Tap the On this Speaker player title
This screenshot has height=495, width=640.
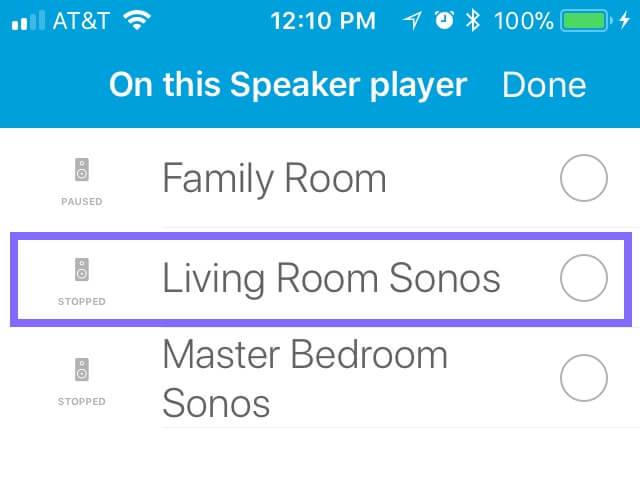coord(288,86)
